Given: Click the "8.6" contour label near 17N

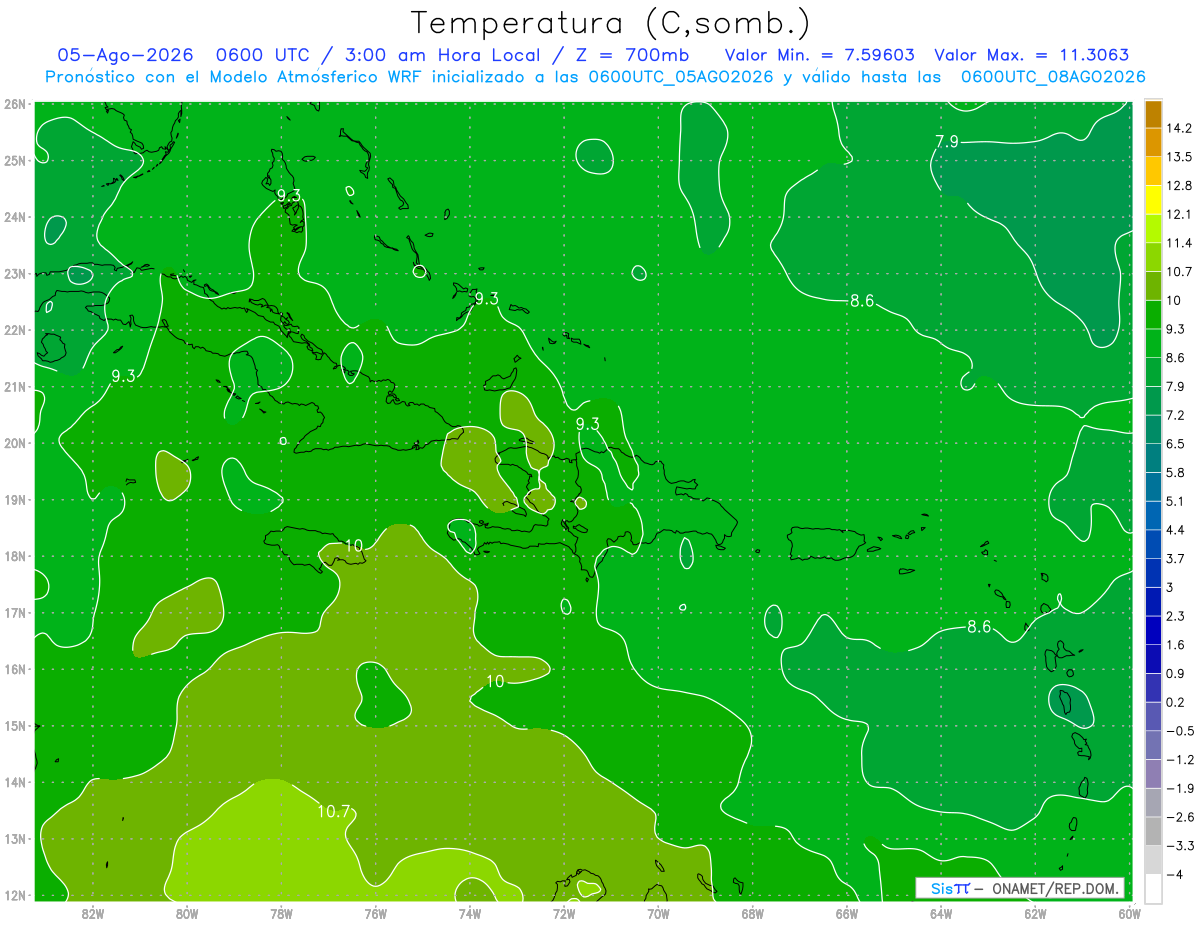Looking at the screenshot, I should pos(979,627).
